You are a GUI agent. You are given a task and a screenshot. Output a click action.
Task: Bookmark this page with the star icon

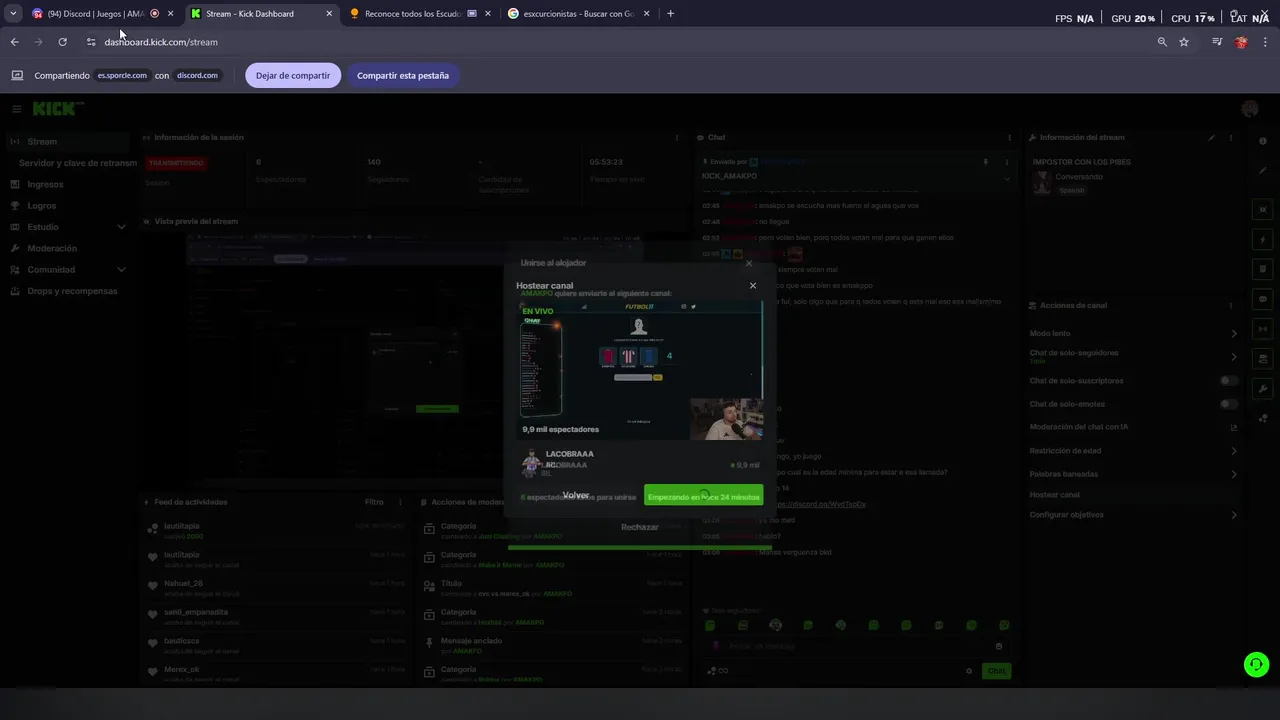[1184, 42]
